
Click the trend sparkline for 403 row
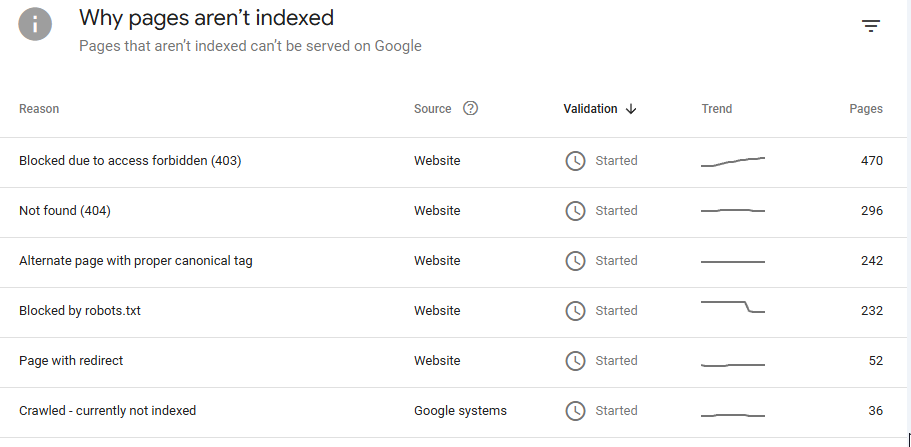[733, 161]
